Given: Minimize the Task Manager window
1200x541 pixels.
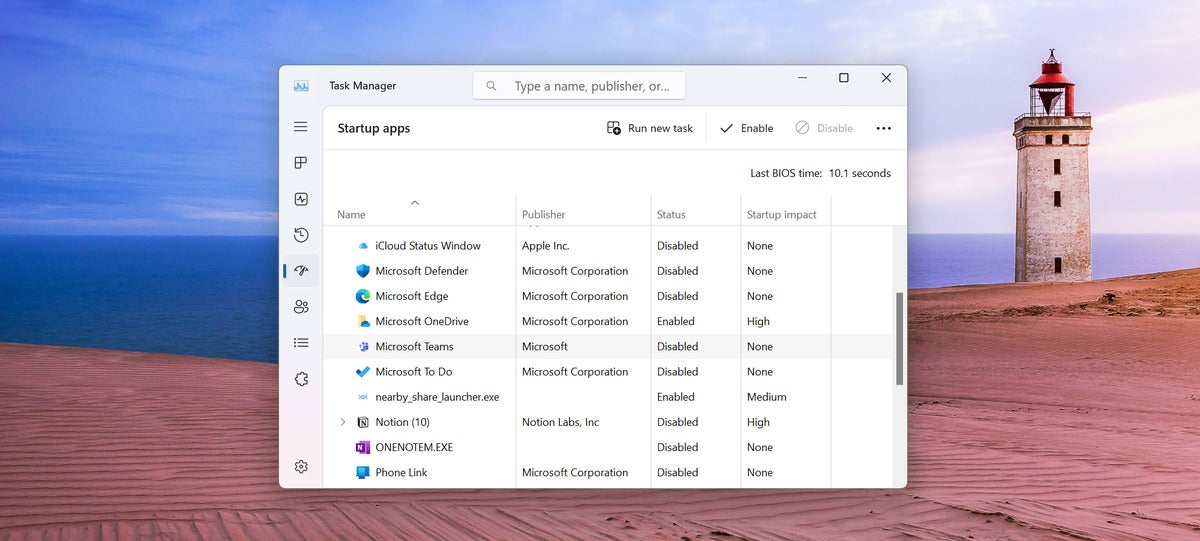Looking at the screenshot, I should click(803, 78).
